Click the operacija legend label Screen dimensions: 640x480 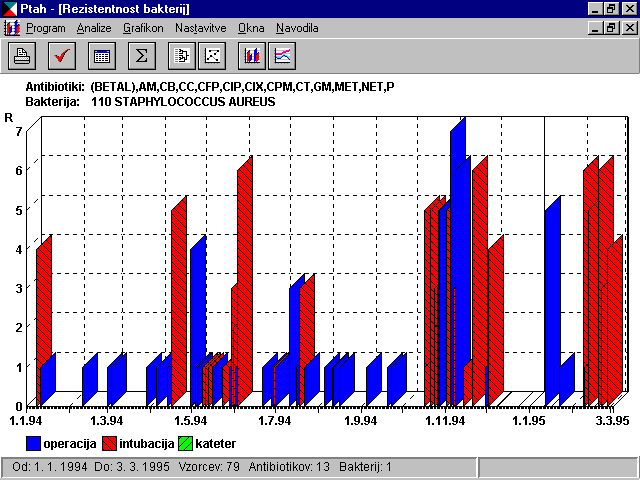tap(70, 444)
